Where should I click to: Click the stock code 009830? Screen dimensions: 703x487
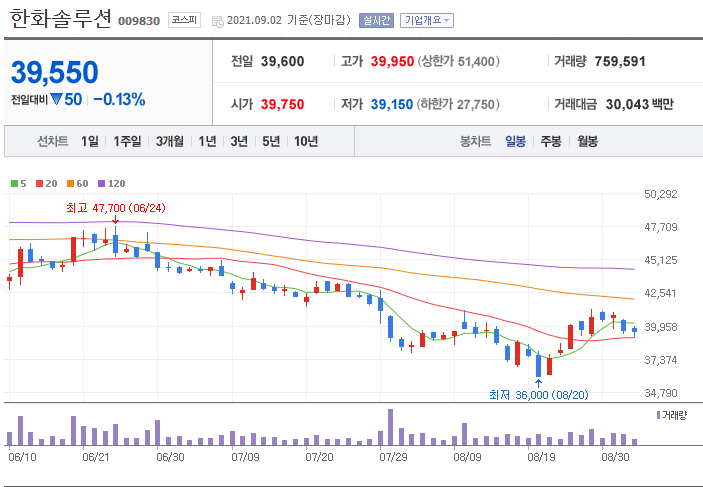[x=139, y=21]
